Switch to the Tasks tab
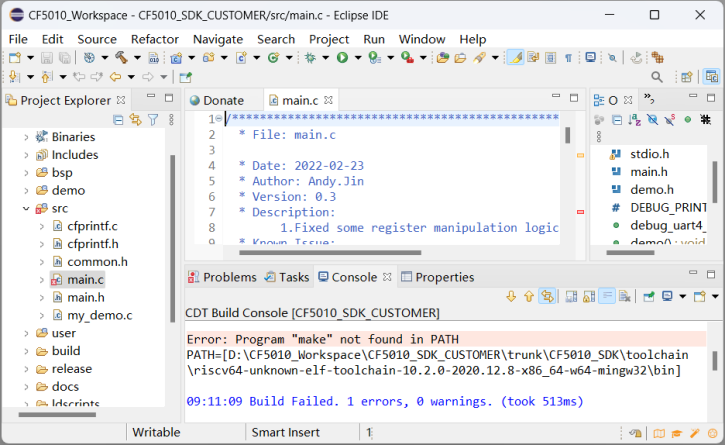 point(287,277)
